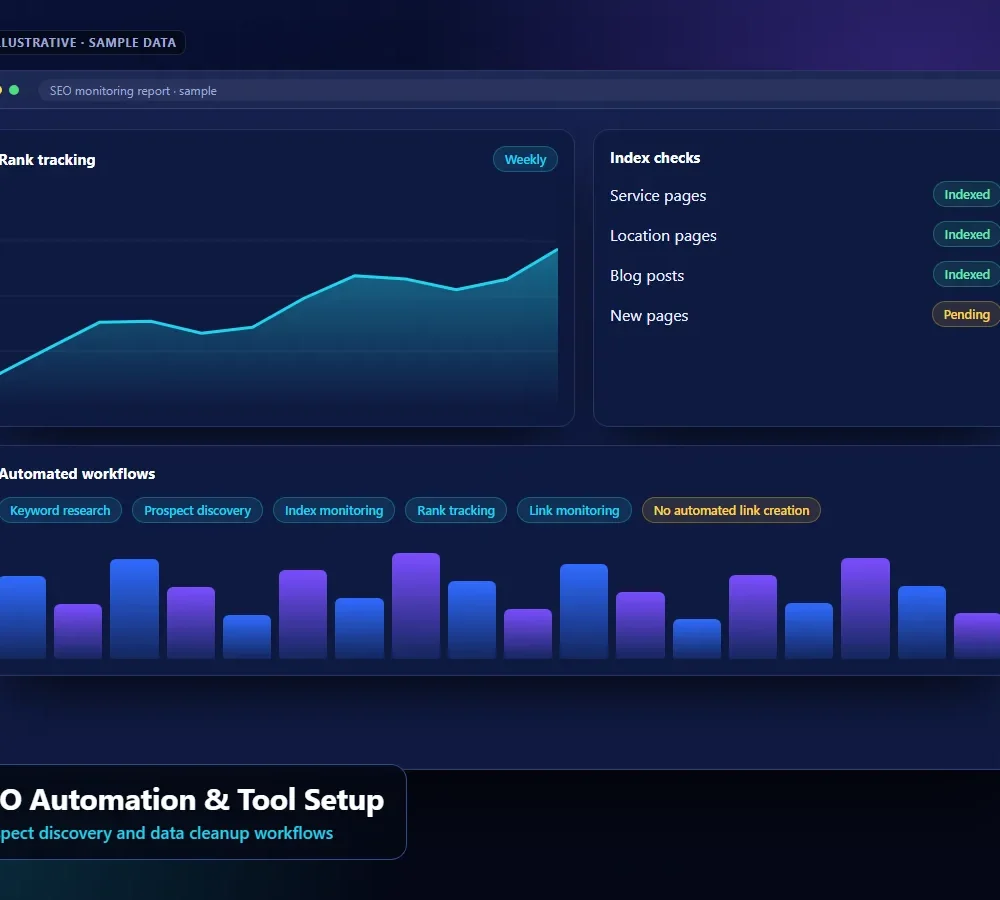Screen dimensions: 1000x900
Task: Click the Blog posts row label
Action: (x=647, y=276)
